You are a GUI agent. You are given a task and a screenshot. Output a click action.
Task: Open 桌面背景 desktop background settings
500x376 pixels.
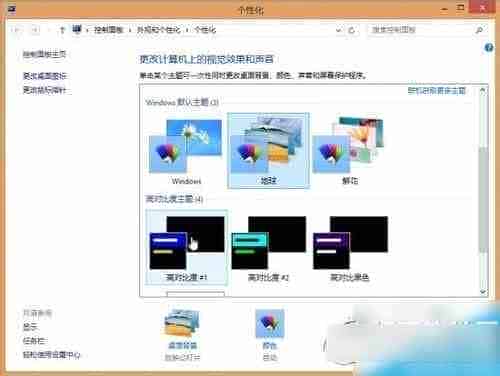(x=182, y=335)
